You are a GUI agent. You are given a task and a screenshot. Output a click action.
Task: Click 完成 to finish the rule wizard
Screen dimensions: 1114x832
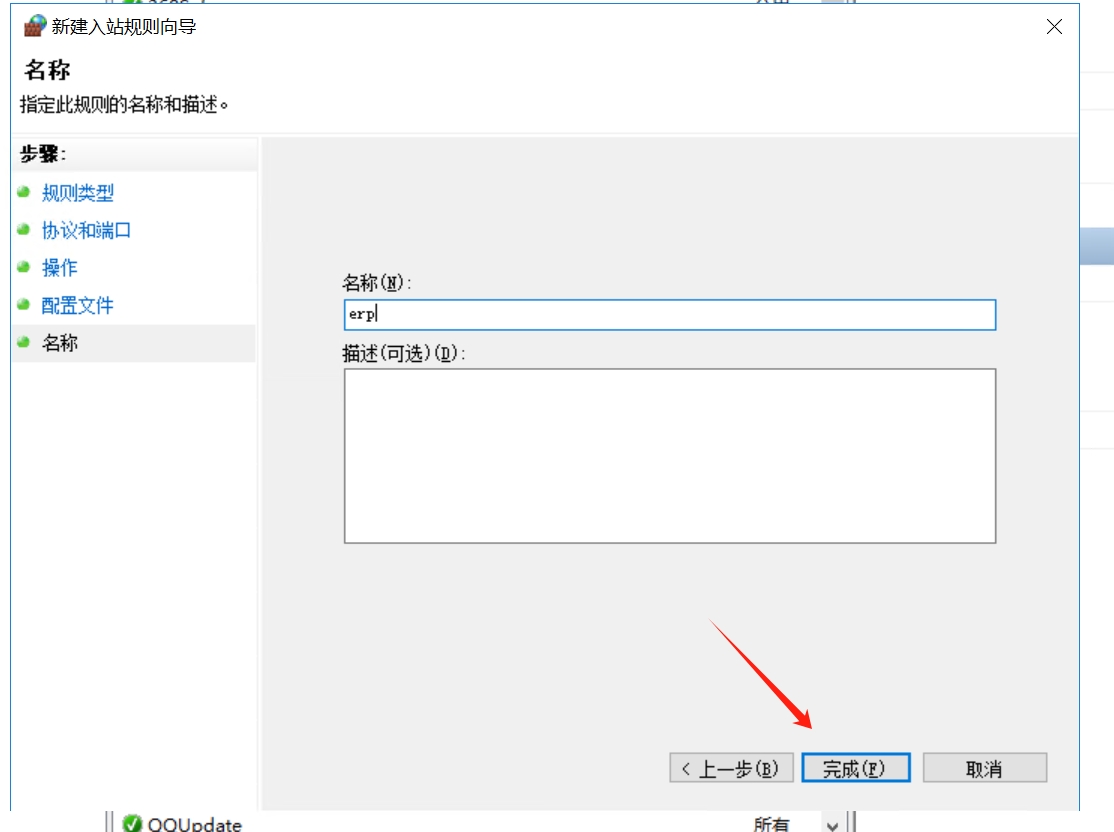855,768
